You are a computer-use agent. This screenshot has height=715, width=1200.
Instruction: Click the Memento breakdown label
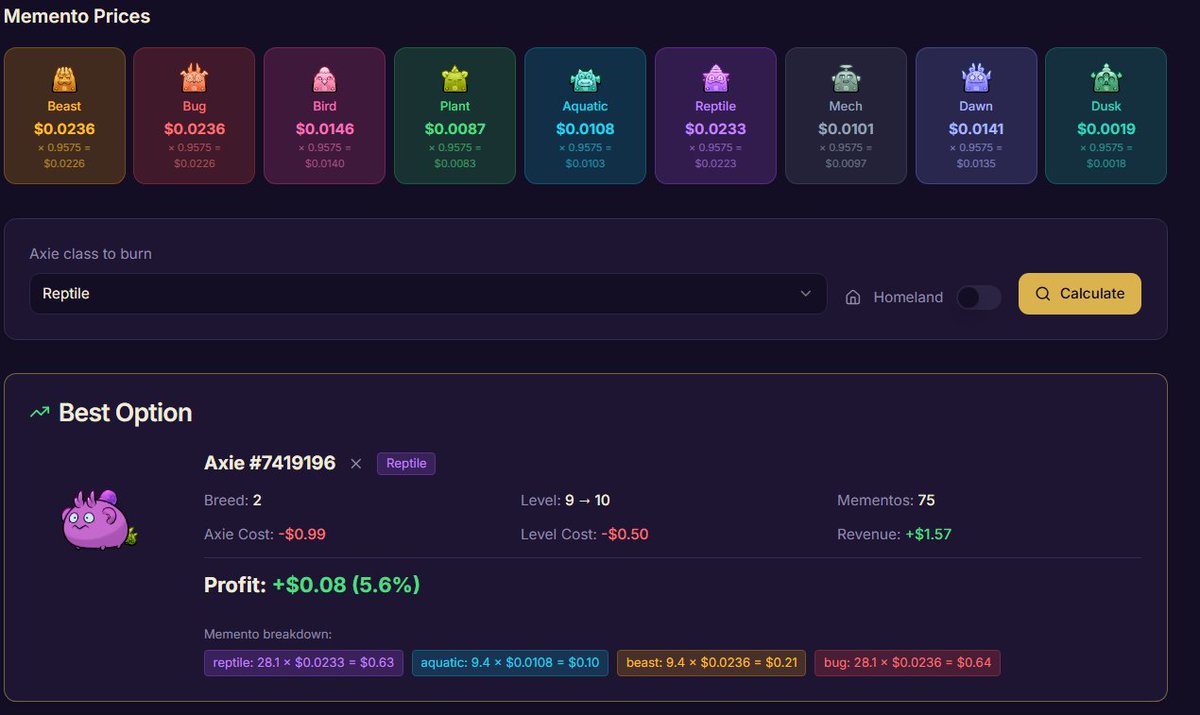268,634
